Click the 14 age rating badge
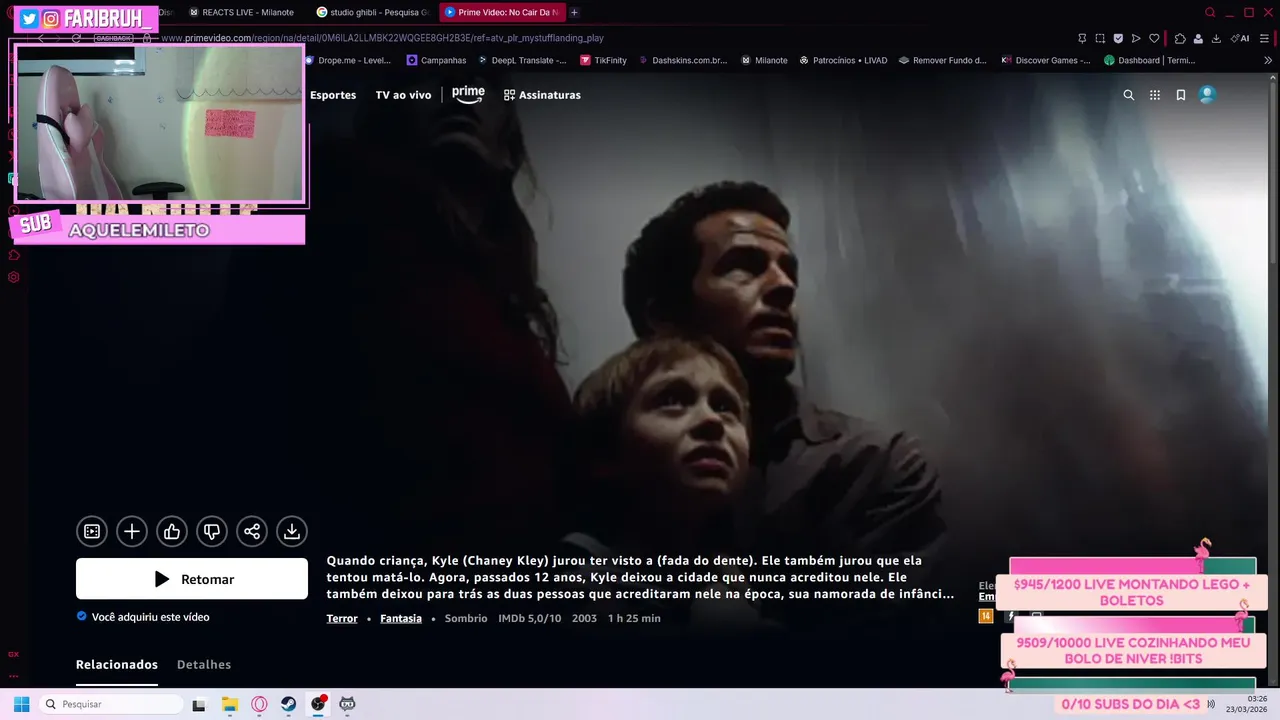The height and width of the screenshot is (720, 1280). coord(986,616)
